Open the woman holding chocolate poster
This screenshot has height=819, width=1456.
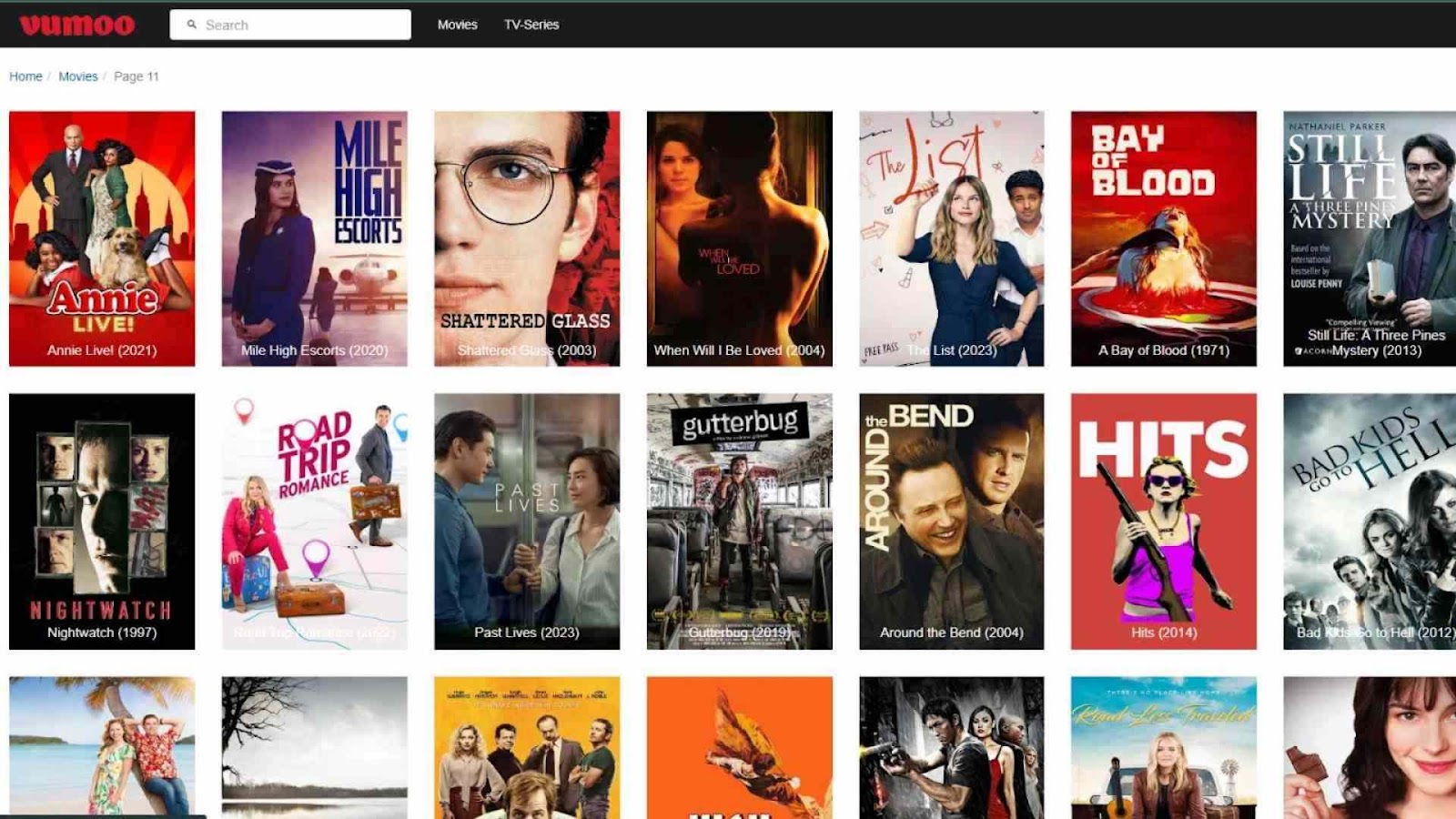[x=1370, y=747]
